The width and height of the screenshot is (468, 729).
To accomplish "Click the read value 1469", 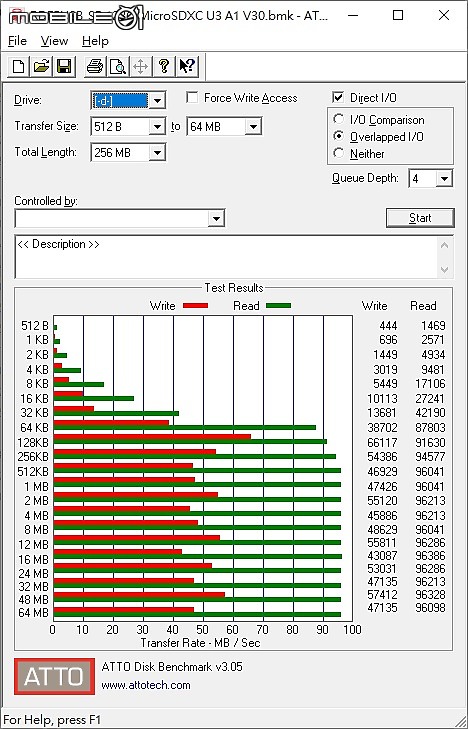I will click(x=433, y=326).
